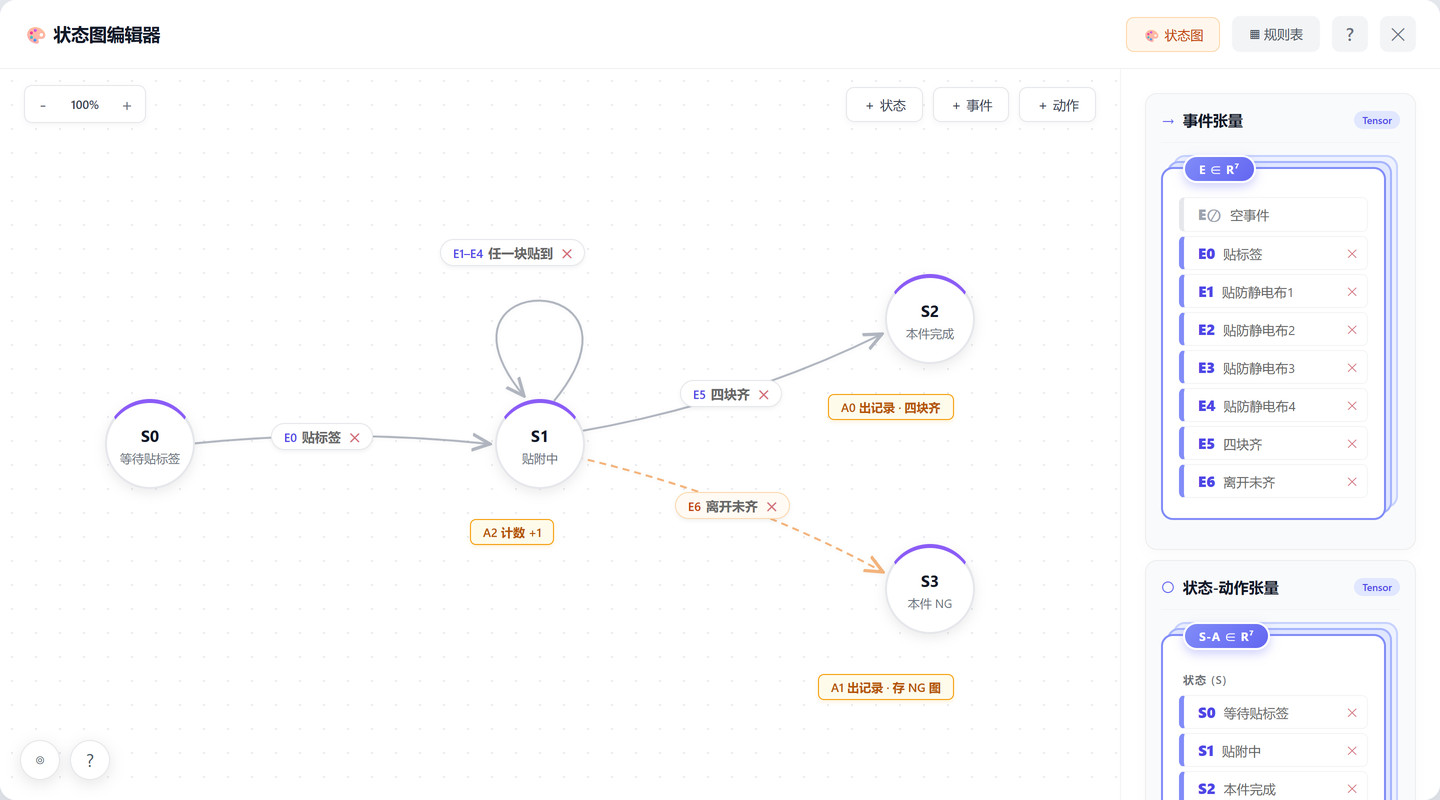
Task: Select the E2 贴防静电布2 row
Action: (x=1273, y=330)
